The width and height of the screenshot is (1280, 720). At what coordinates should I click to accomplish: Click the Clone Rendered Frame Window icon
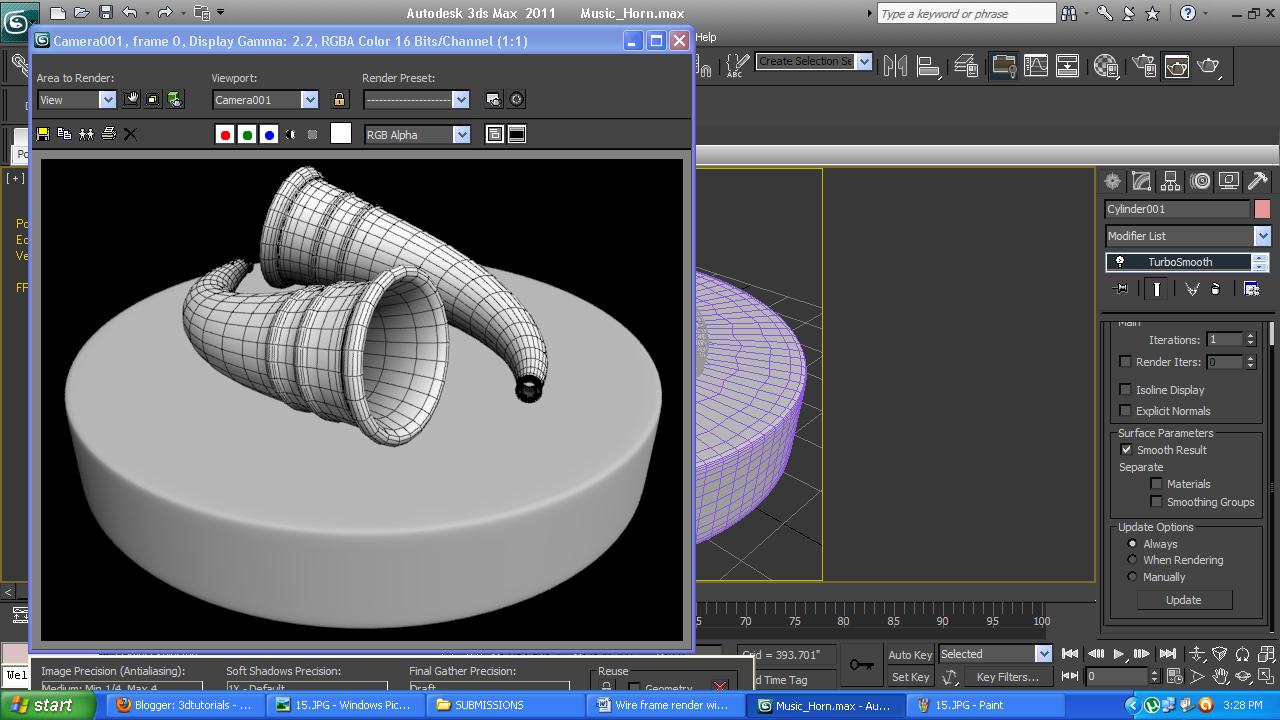(x=86, y=133)
